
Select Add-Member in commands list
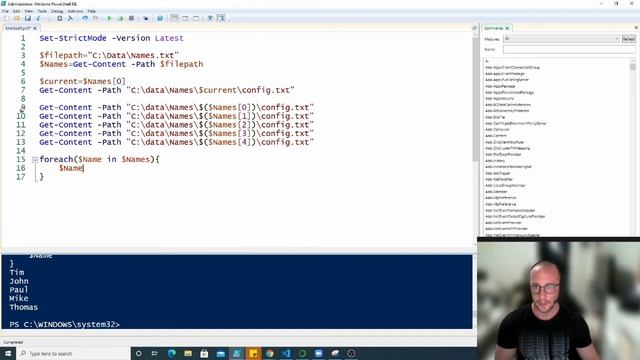tap(496, 191)
